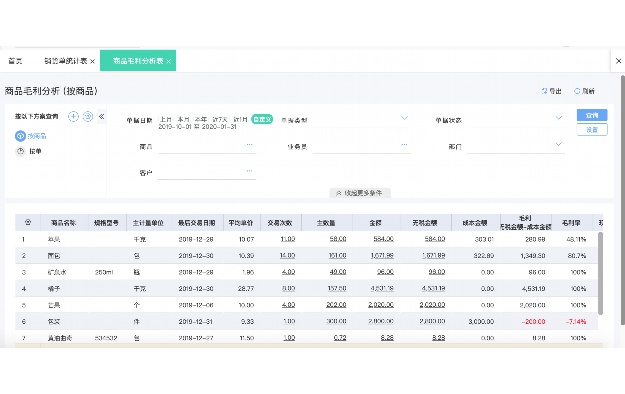
Task: Open the query scheme settings gear icon
Action: tap(88, 116)
